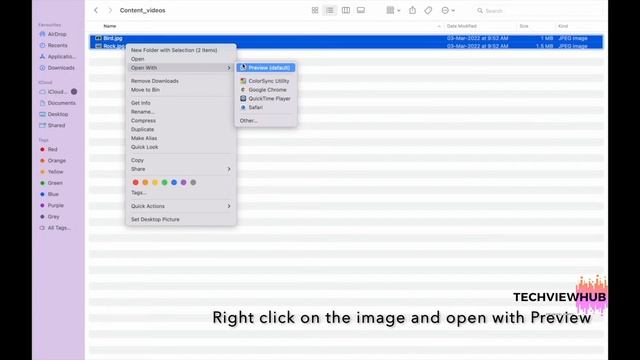
Task: Open Applications in sidebar
Action: tap(61, 56)
